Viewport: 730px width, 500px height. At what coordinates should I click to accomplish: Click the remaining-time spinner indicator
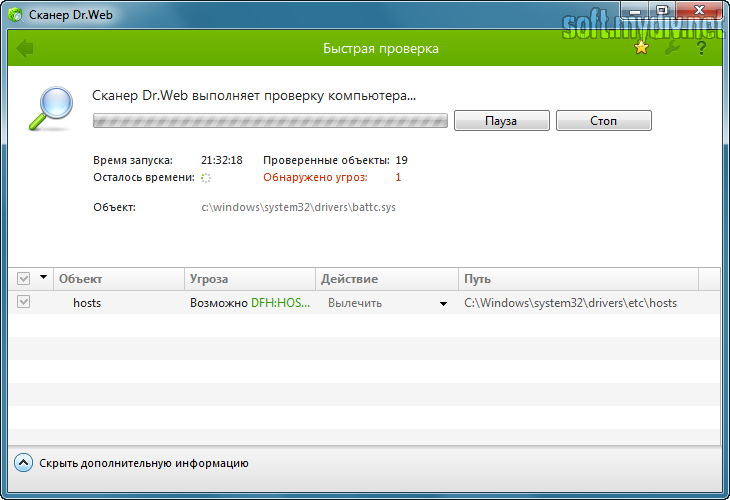206,178
